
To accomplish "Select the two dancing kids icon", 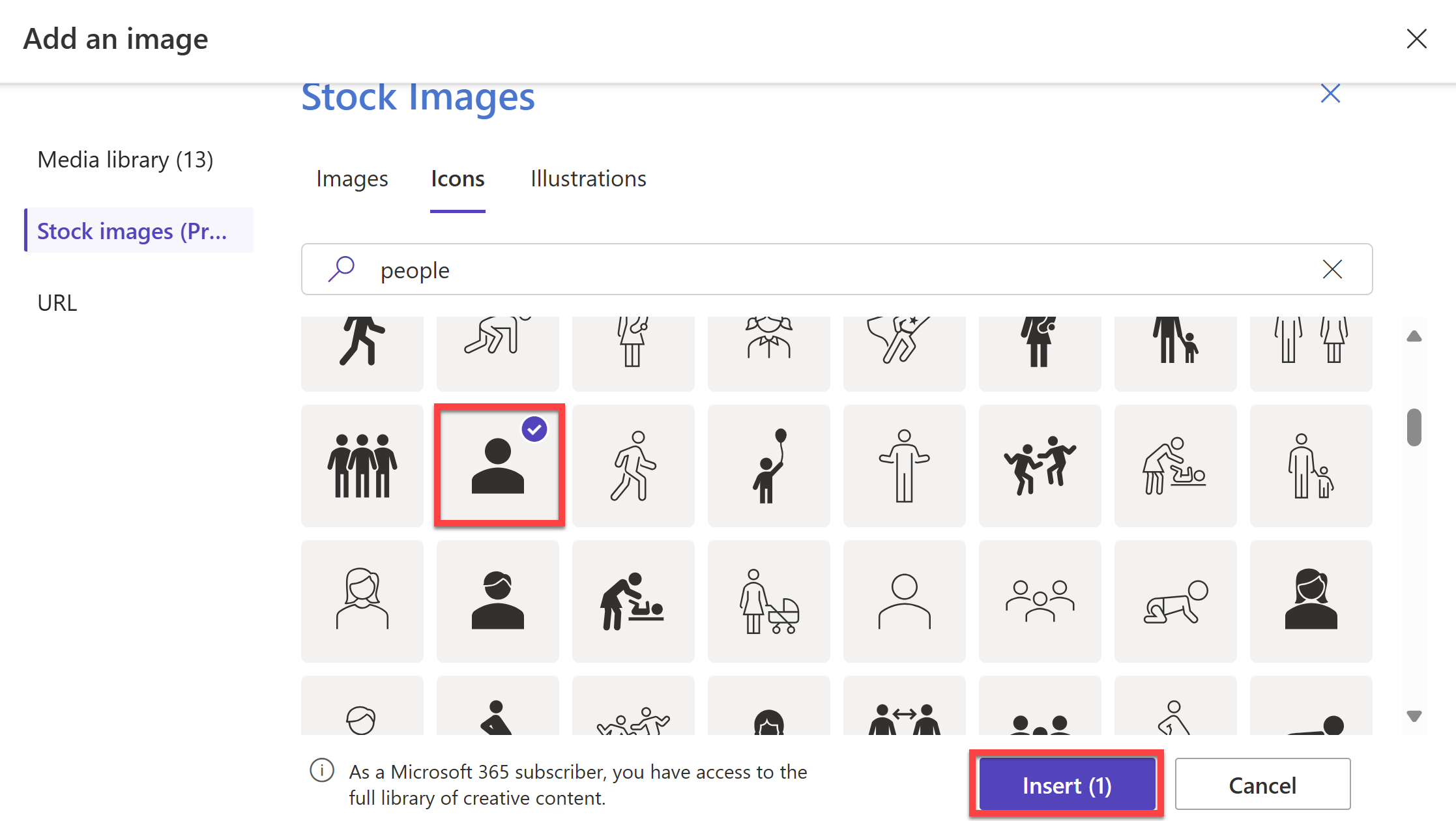I will click(x=1040, y=465).
